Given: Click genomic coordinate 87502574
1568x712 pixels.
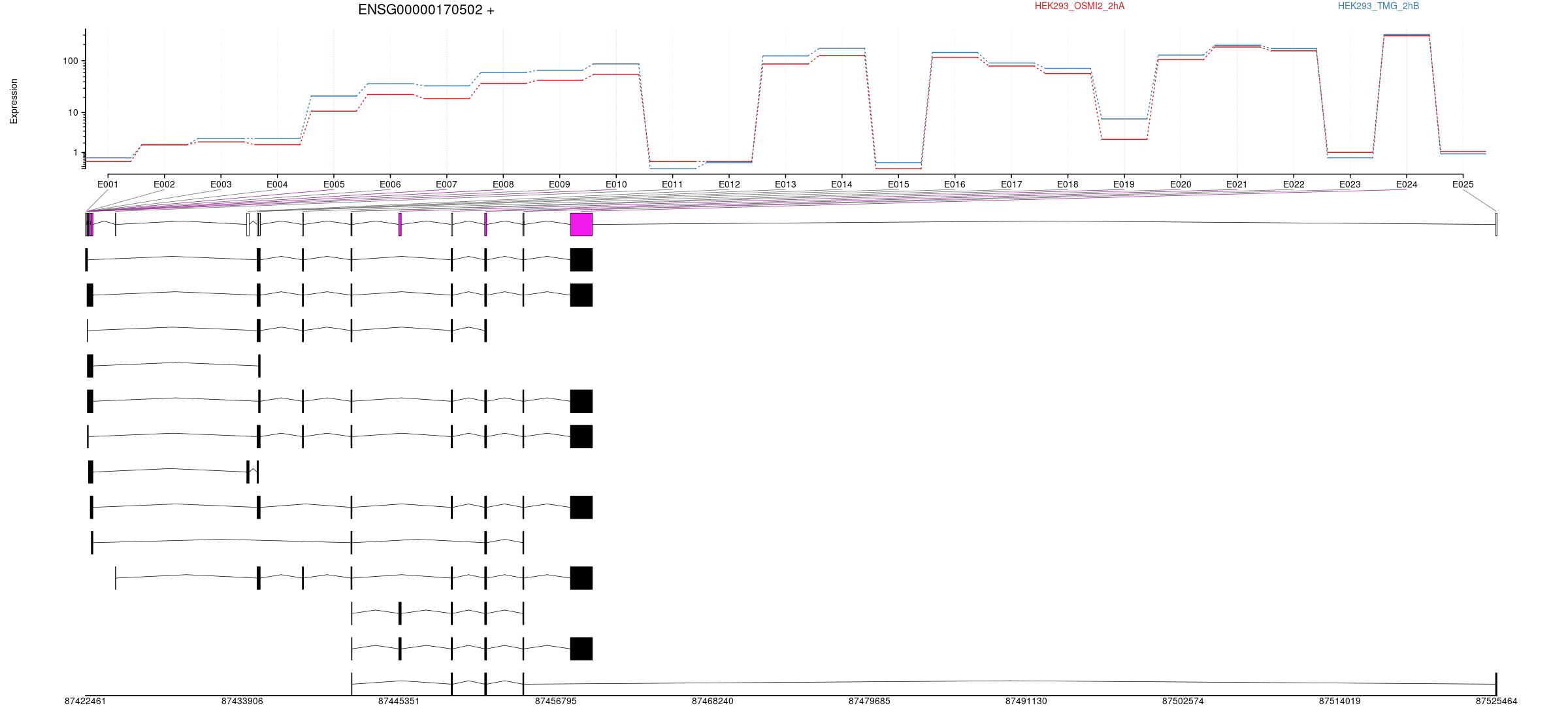Looking at the screenshot, I should point(1183,701).
